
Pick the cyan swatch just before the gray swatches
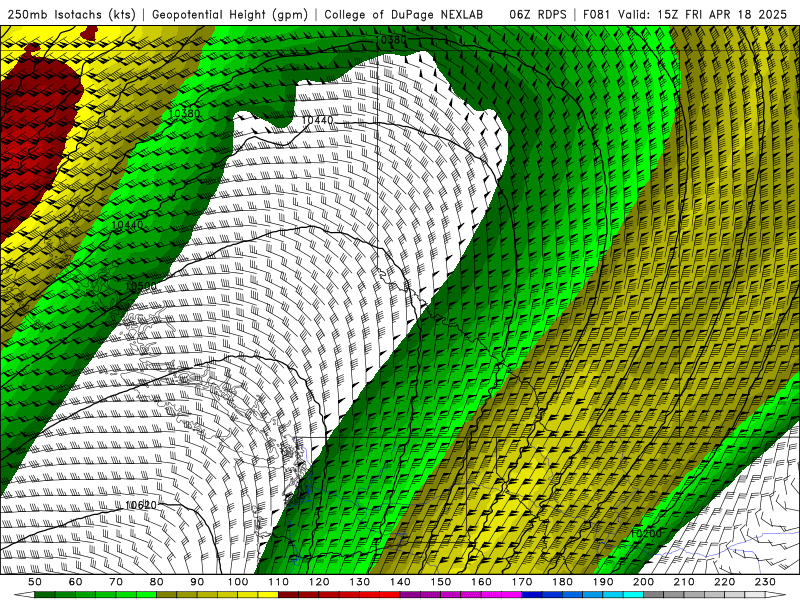click(633, 595)
